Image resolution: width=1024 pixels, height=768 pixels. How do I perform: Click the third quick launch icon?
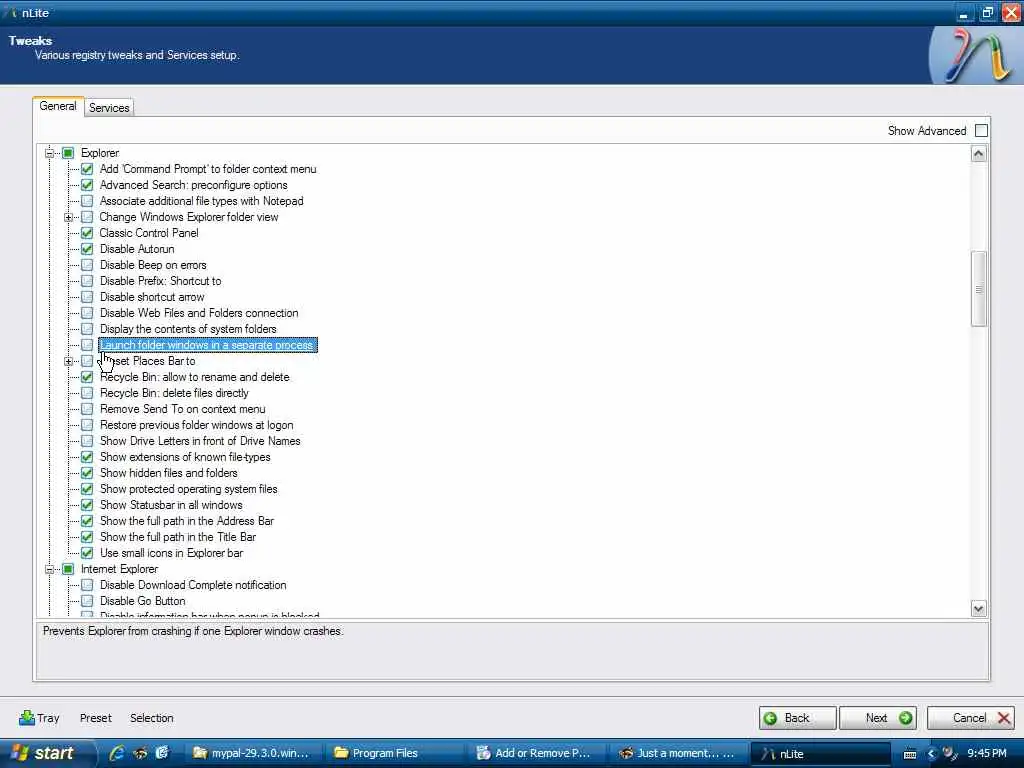(x=162, y=753)
